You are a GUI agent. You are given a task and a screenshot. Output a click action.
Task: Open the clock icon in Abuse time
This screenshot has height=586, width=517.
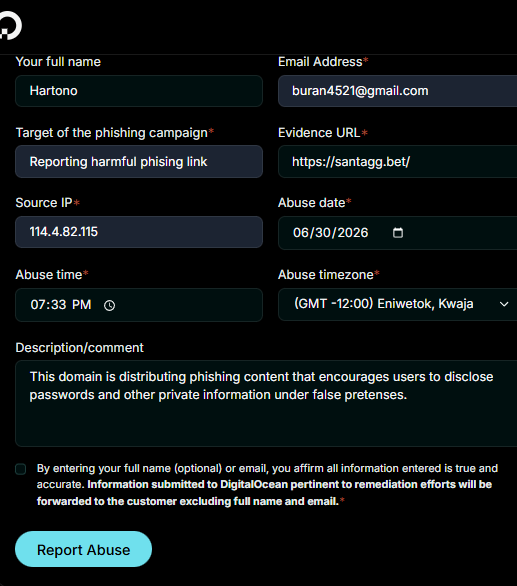pyautogui.click(x=110, y=305)
